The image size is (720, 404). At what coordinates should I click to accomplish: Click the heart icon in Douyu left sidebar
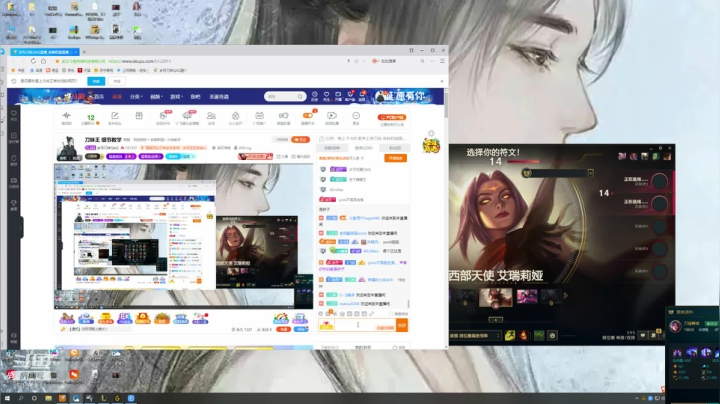[x=14, y=115]
